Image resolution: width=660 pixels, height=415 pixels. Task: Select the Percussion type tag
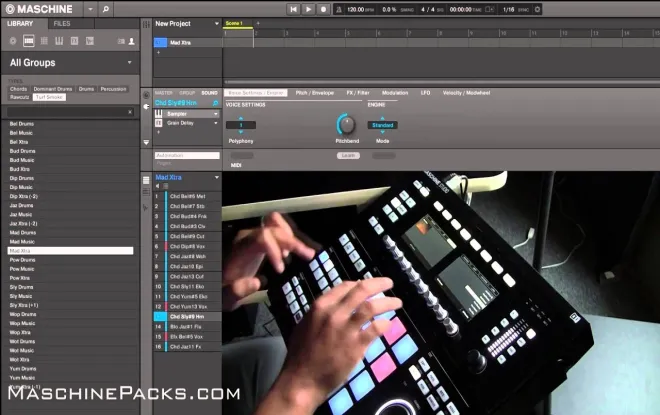point(113,89)
